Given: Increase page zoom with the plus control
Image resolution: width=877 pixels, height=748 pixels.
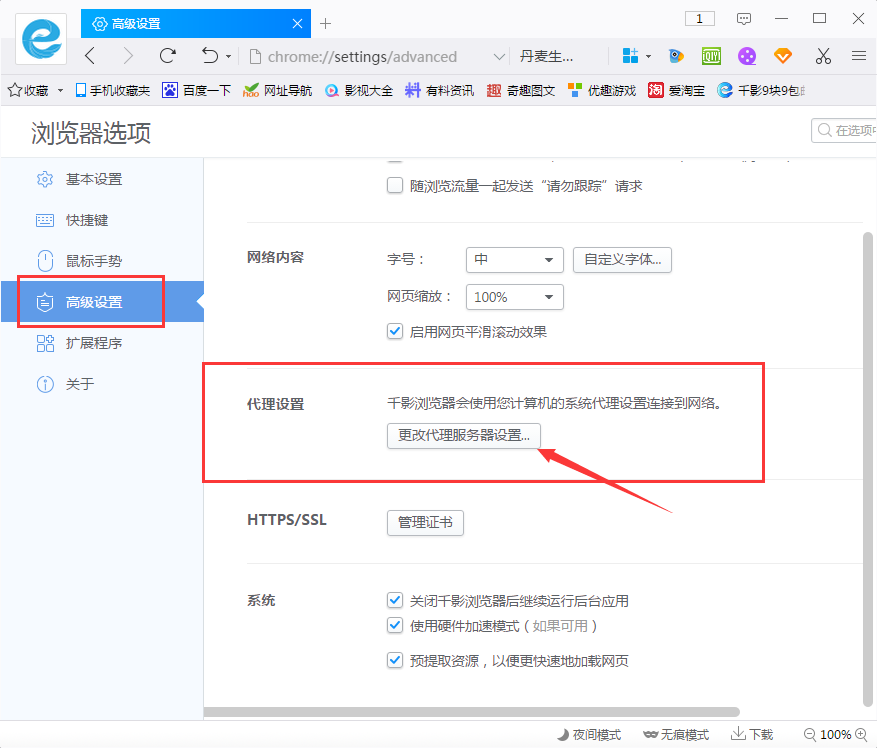Looking at the screenshot, I should coord(860,734).
